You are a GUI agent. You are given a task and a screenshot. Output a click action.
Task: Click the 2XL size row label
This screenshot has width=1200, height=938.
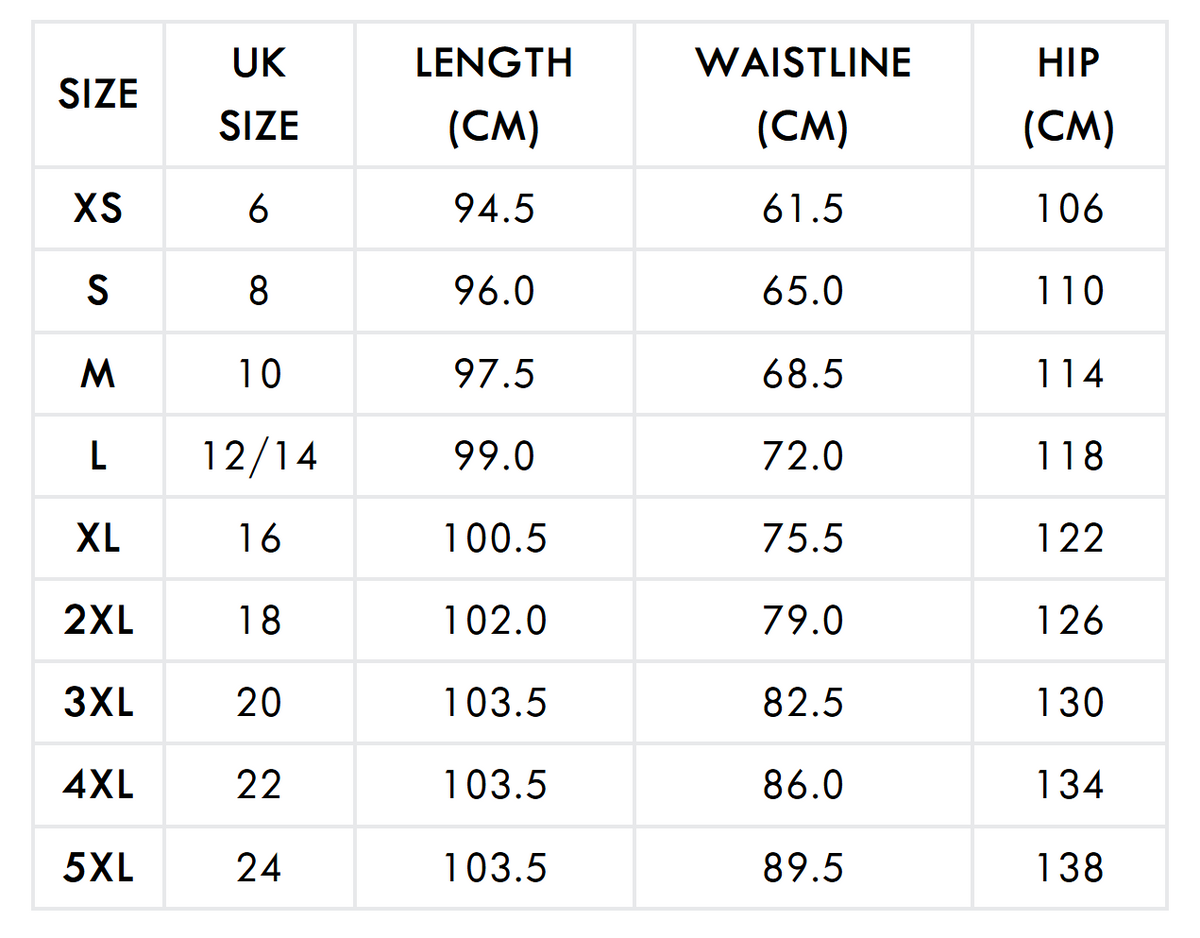click(x=98, y=620)
